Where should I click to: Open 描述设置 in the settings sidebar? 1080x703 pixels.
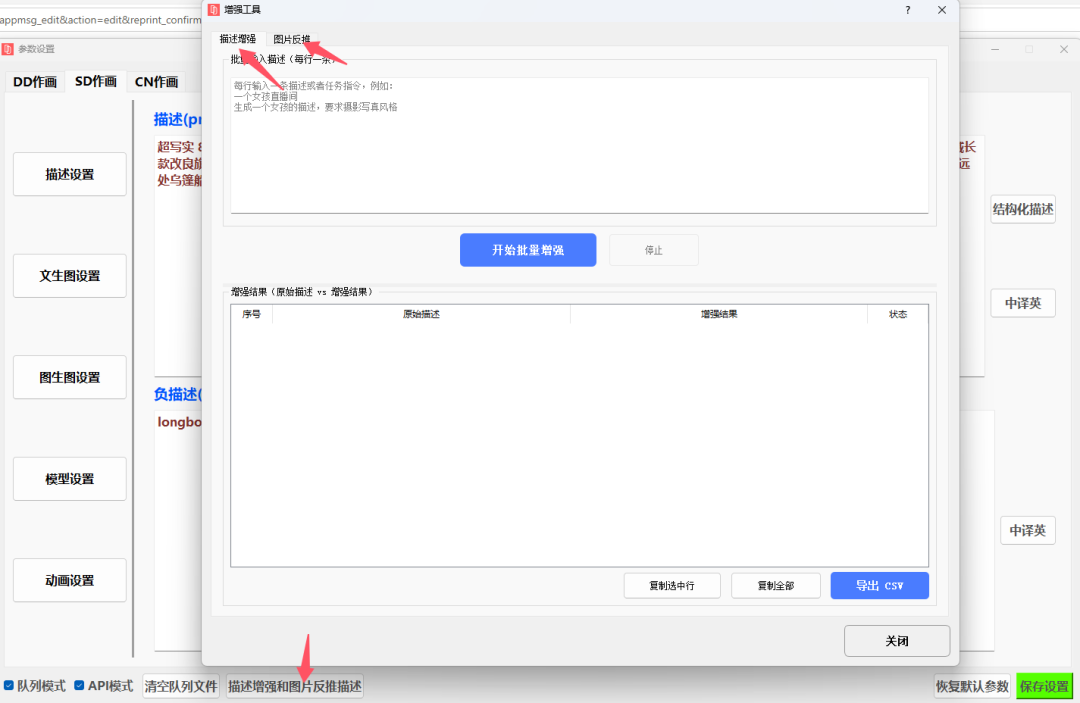click(x=70, y=174)
